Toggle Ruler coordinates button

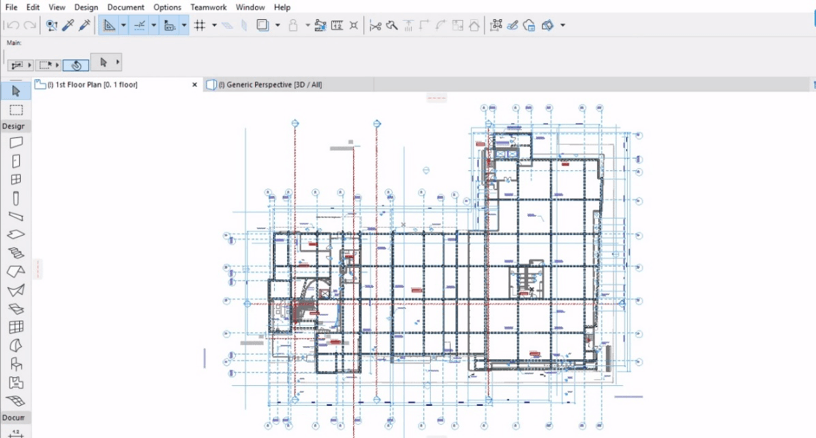tap(169, 25)
